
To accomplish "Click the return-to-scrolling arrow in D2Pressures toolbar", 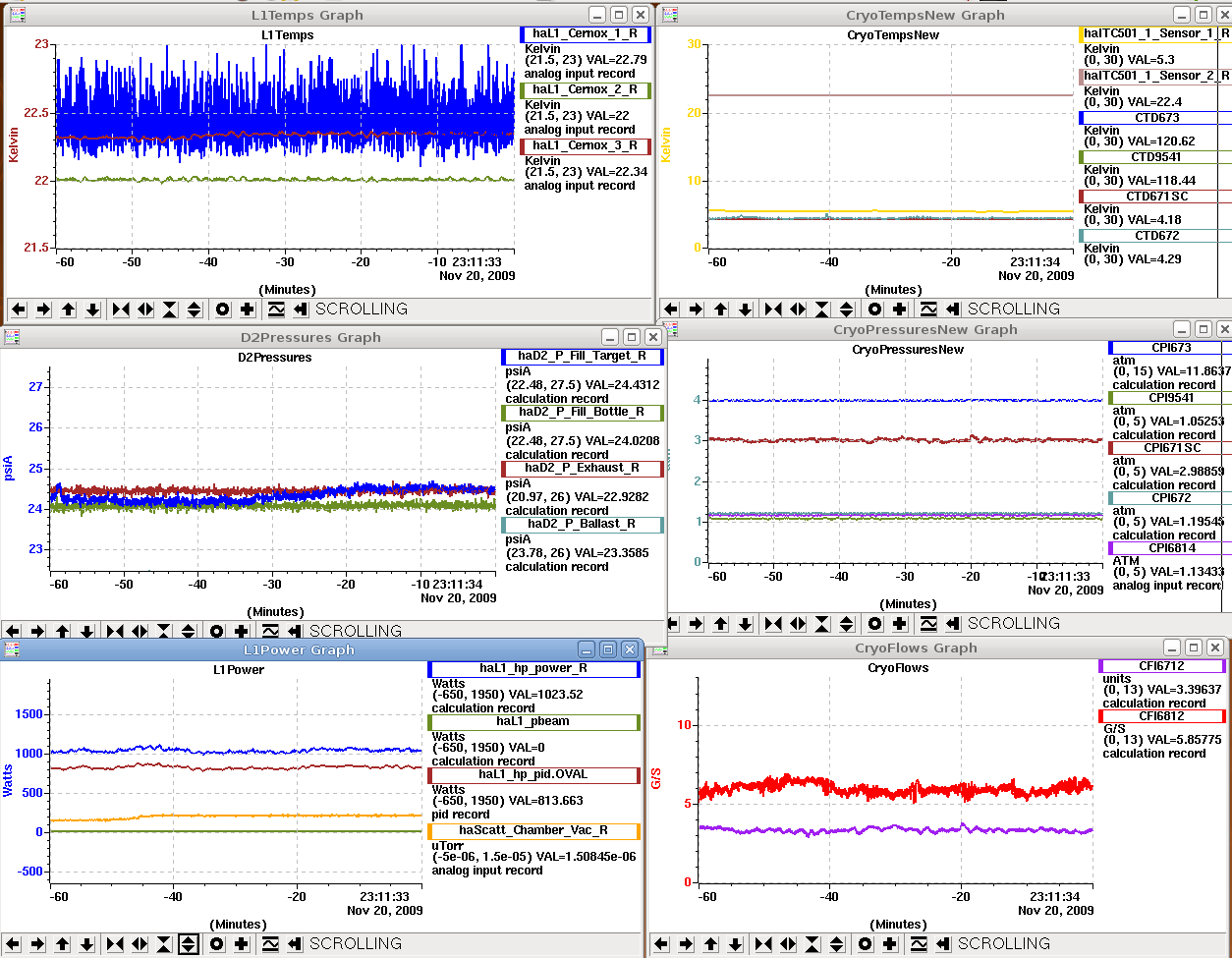I will click(x=295, y=631).
